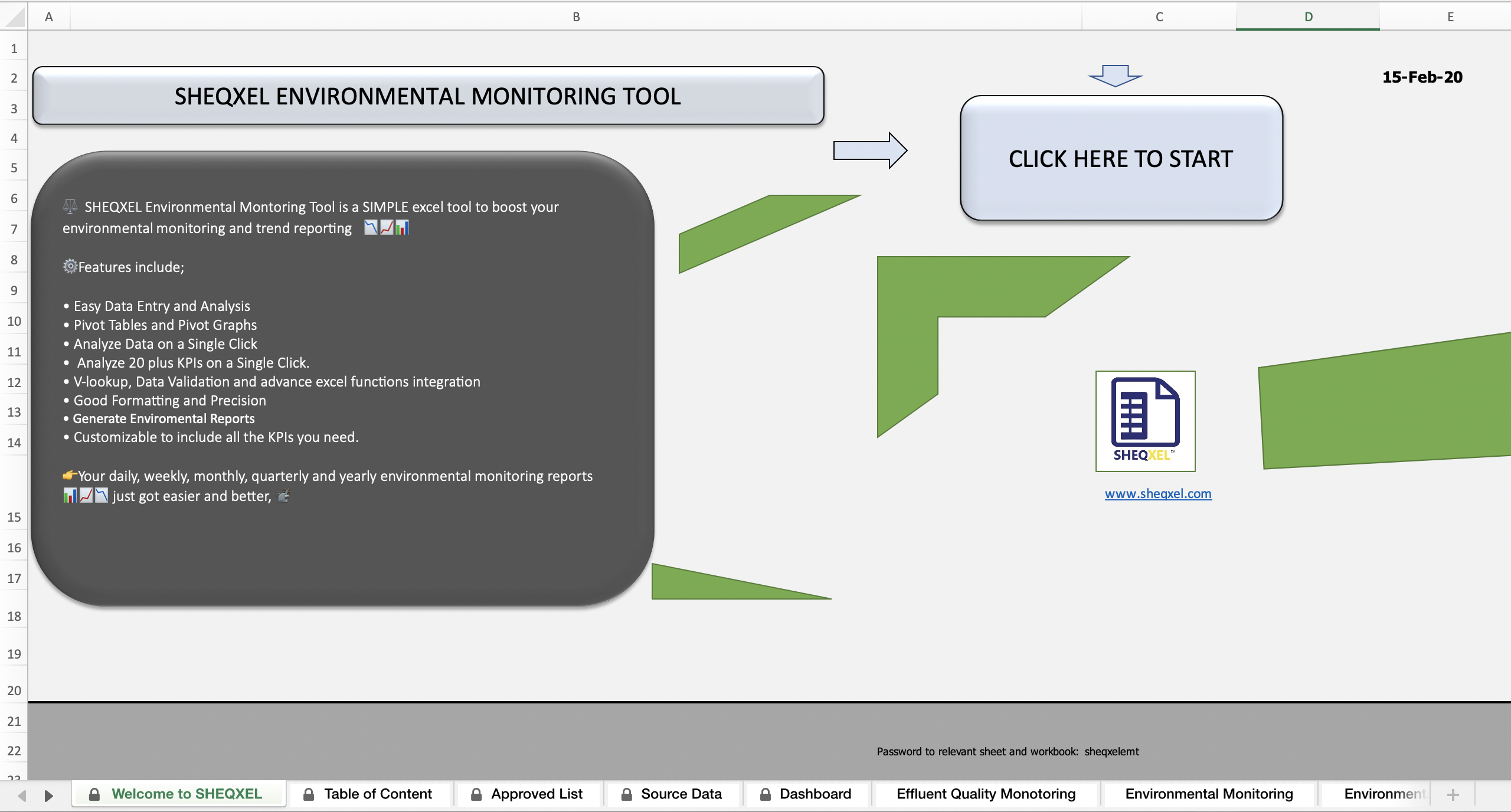
Task: Click the scales emoji before SHEQXEL description
Action: point(70,207)
